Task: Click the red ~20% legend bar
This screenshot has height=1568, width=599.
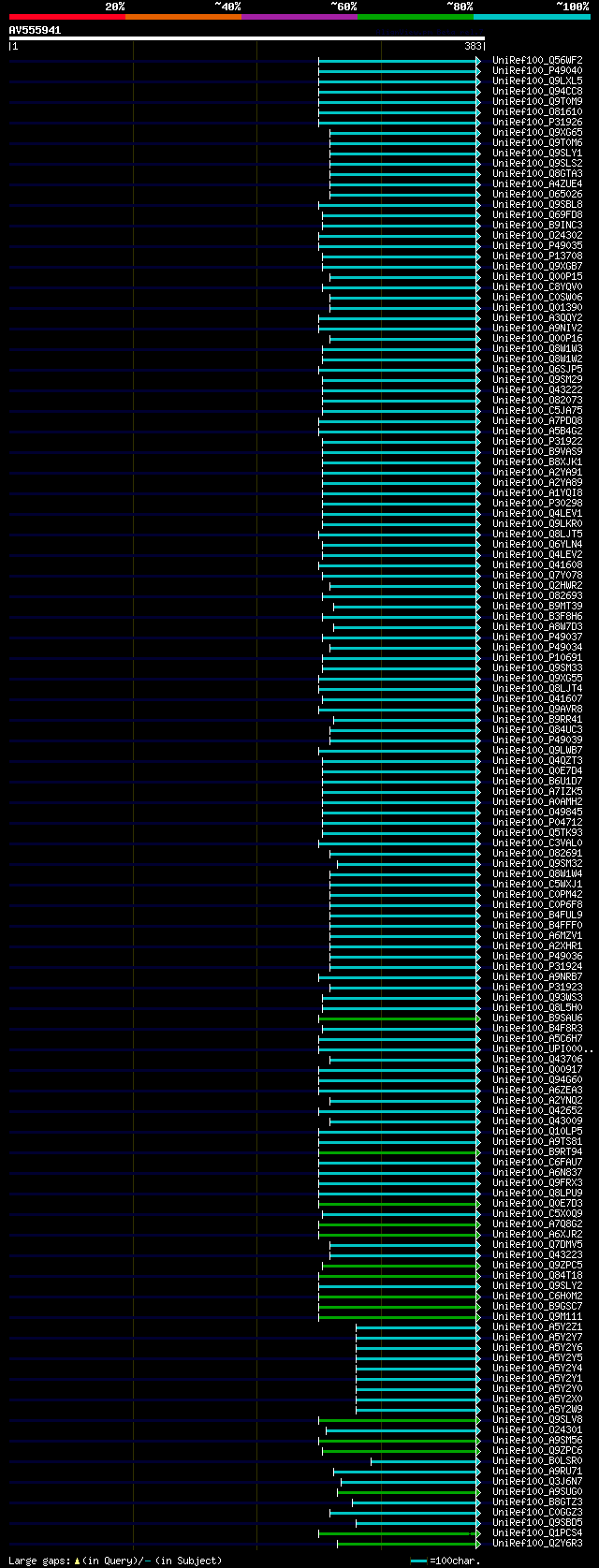Action: (x=66, y=17)
